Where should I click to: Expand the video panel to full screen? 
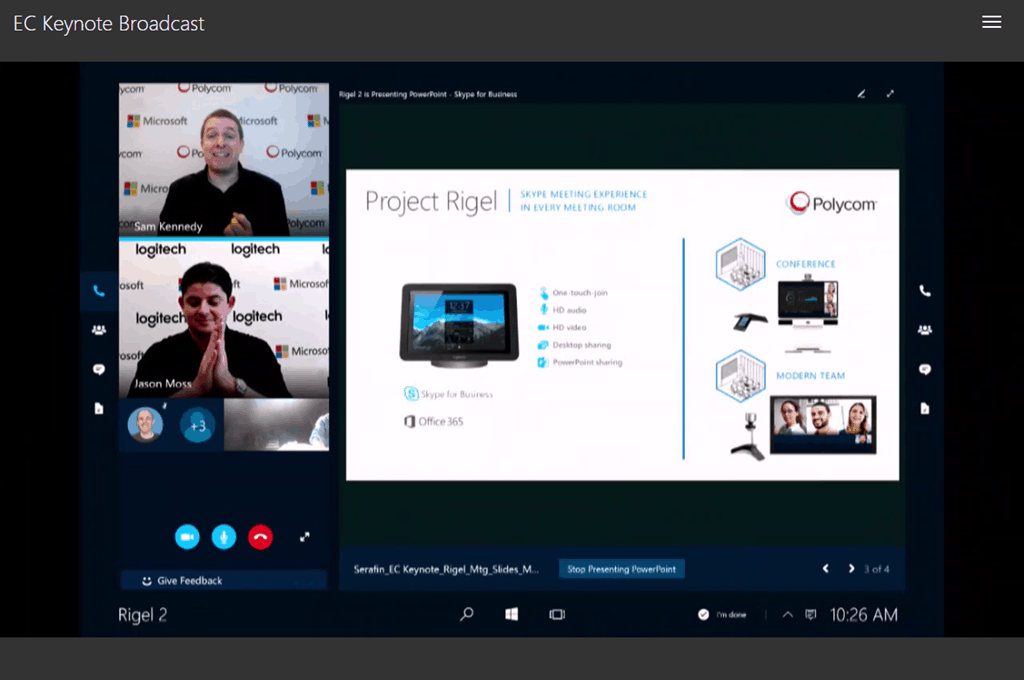click(x=305, y=537)
